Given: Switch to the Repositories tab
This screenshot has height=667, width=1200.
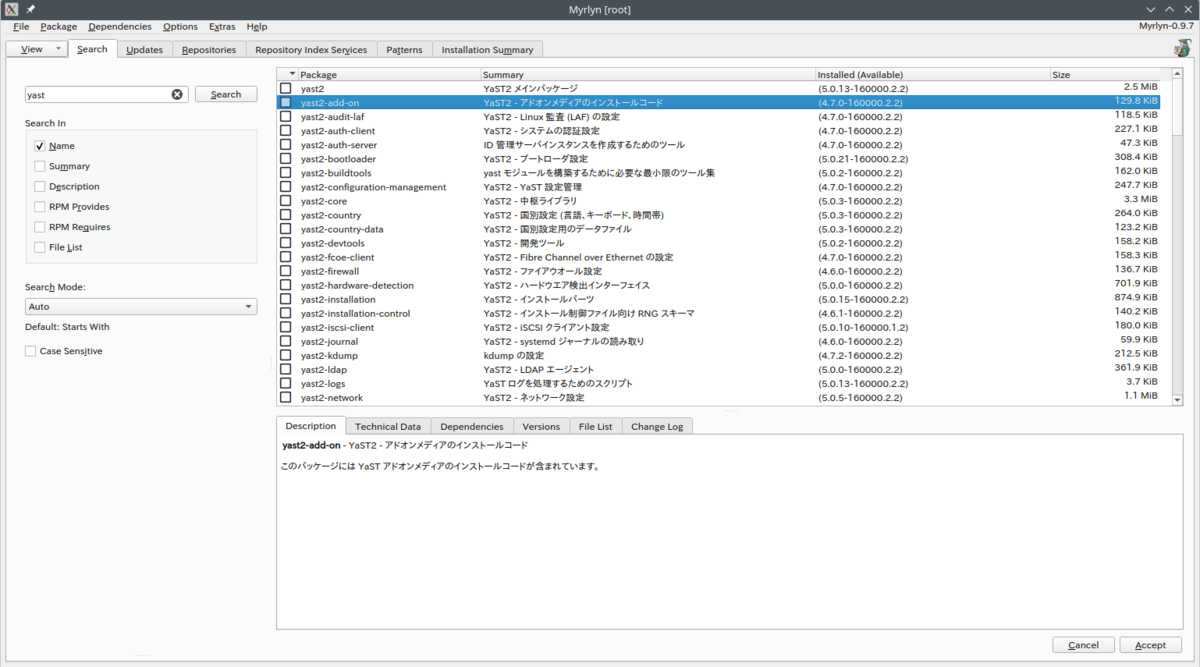Looking at the screenshot, I should (209, 49).
